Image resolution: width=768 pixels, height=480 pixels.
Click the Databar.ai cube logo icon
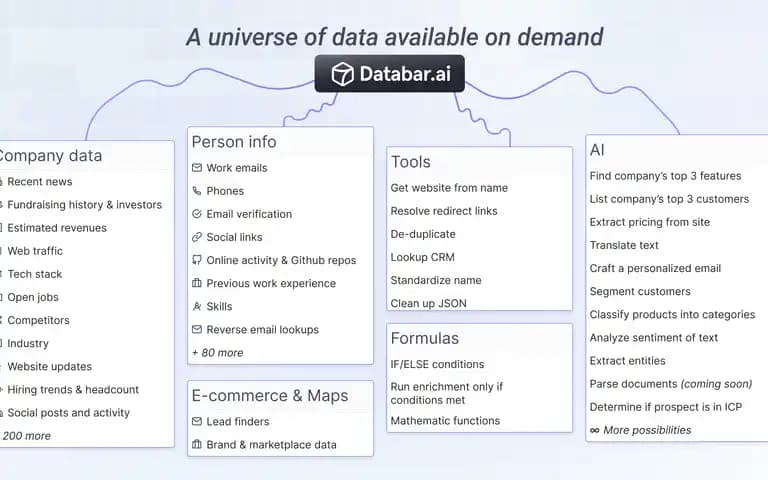[x=342, y=74]
